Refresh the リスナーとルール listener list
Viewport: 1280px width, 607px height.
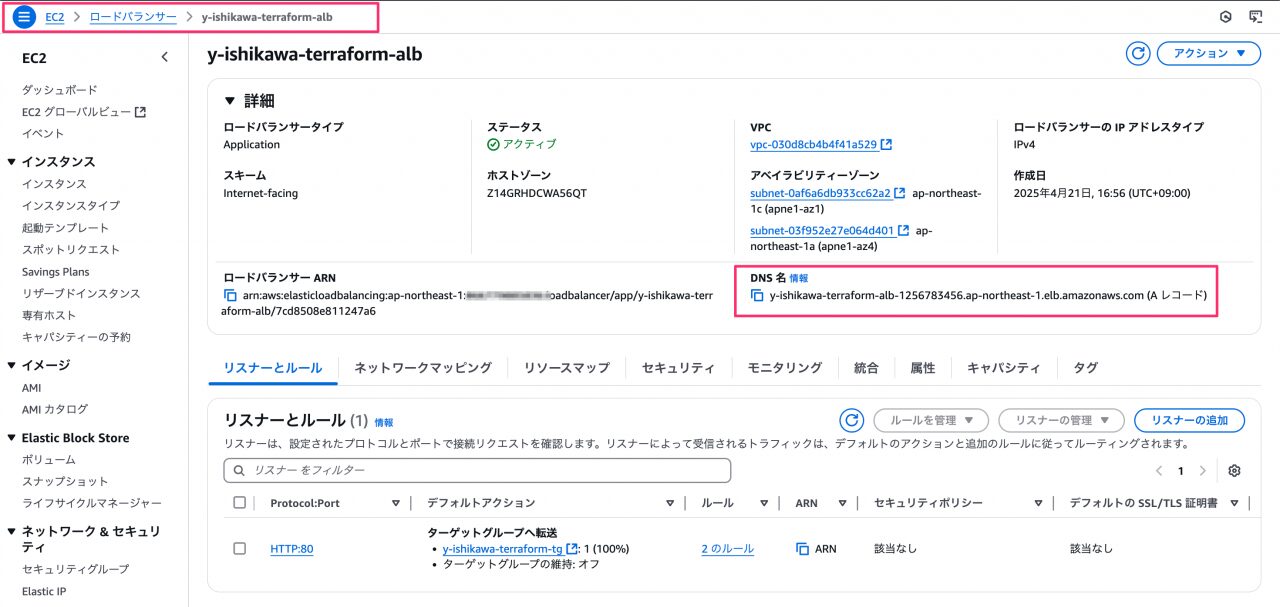[x=851, y=420]
